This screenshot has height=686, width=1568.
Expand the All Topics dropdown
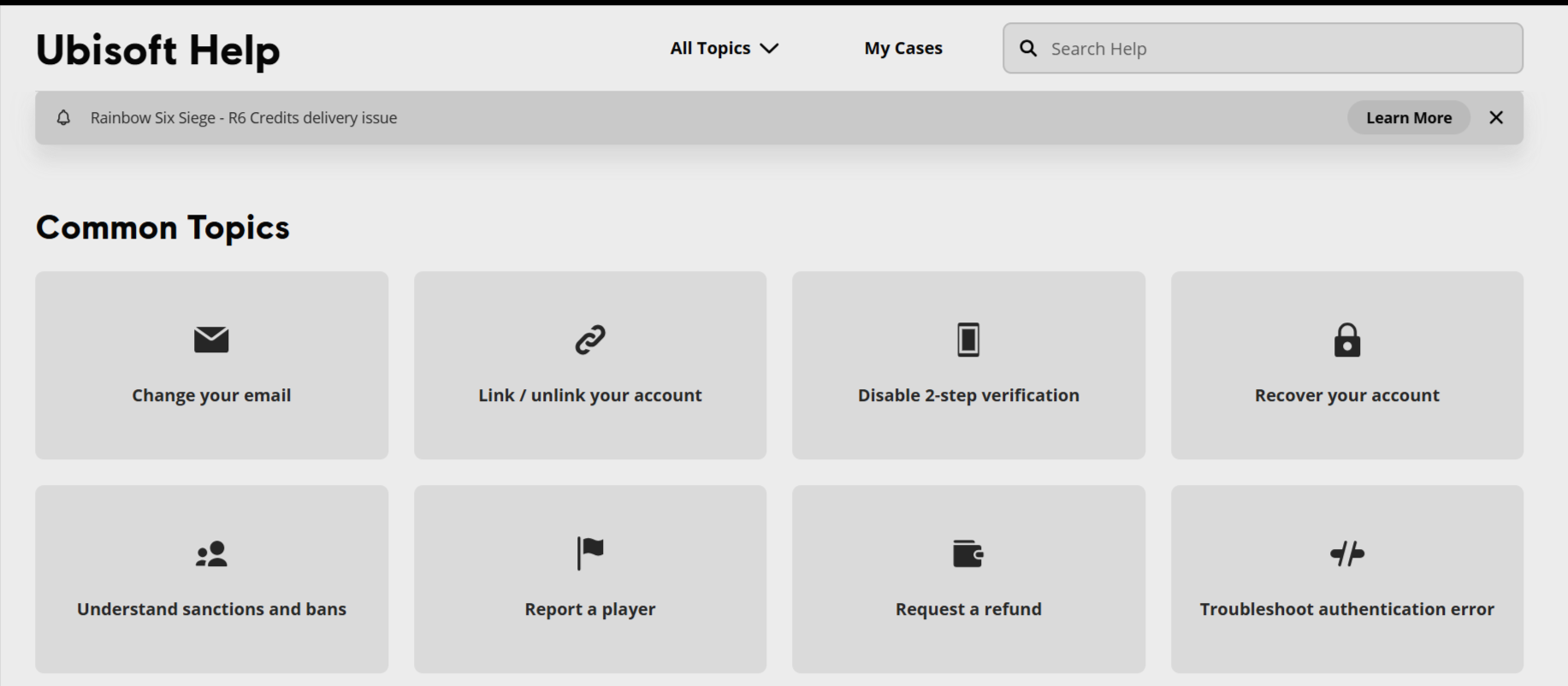pos(724,49)
